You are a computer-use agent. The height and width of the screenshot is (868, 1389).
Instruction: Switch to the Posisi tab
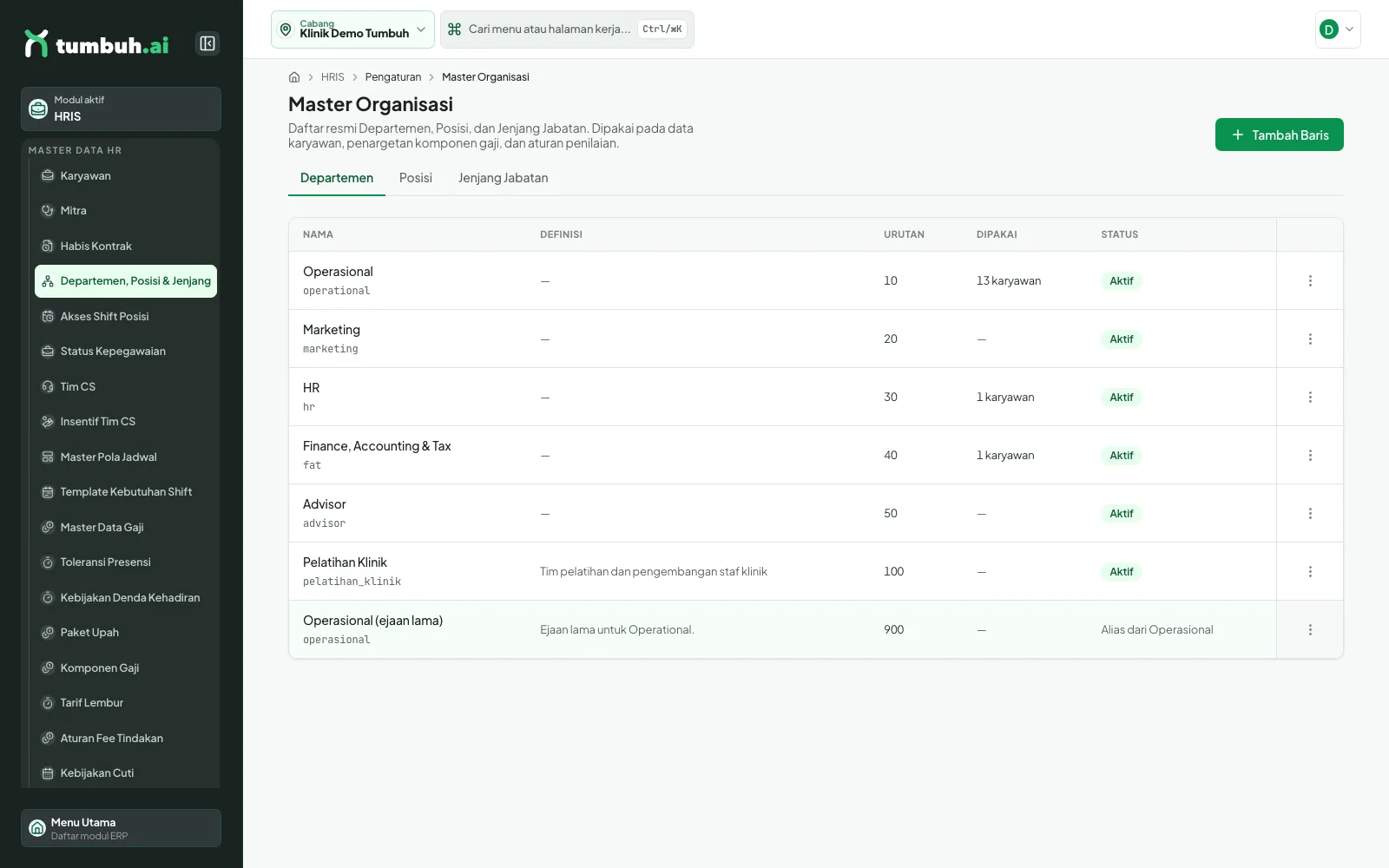pos(416,178)
